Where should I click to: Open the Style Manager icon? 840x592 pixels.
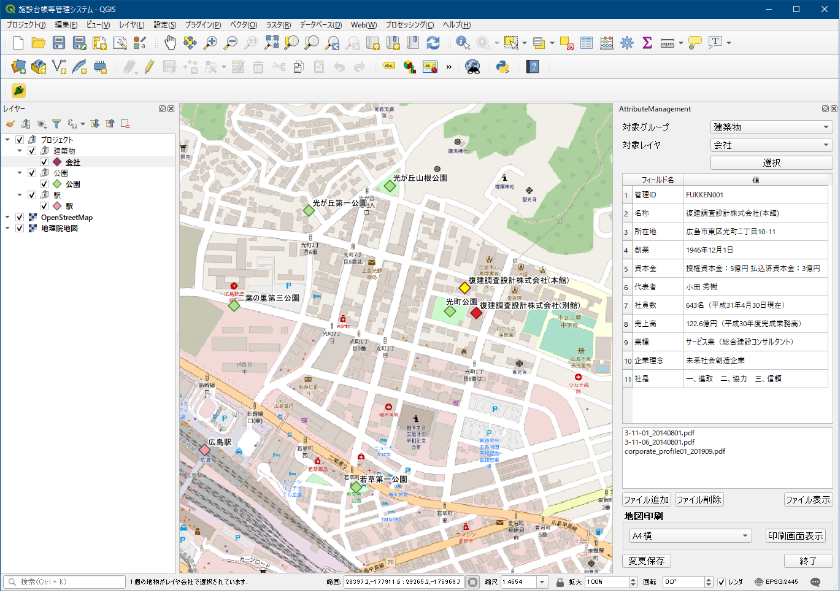[x=140, y=43]
